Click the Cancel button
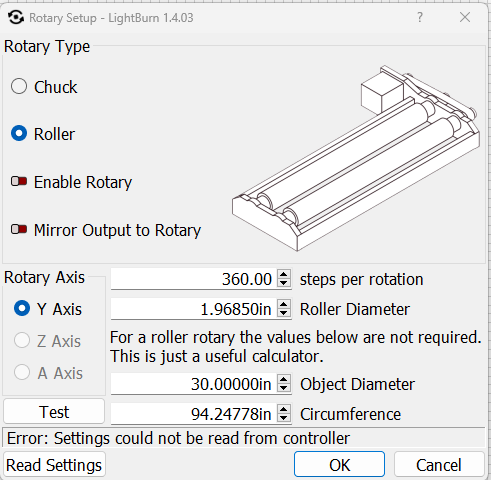Screen dimensions: 491x480 click(x=439, y=465)
